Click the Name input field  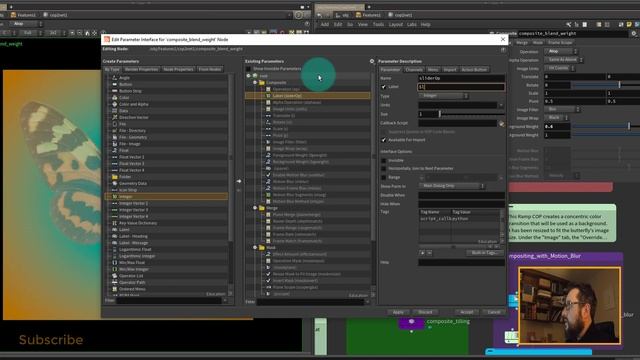(461, 78)
